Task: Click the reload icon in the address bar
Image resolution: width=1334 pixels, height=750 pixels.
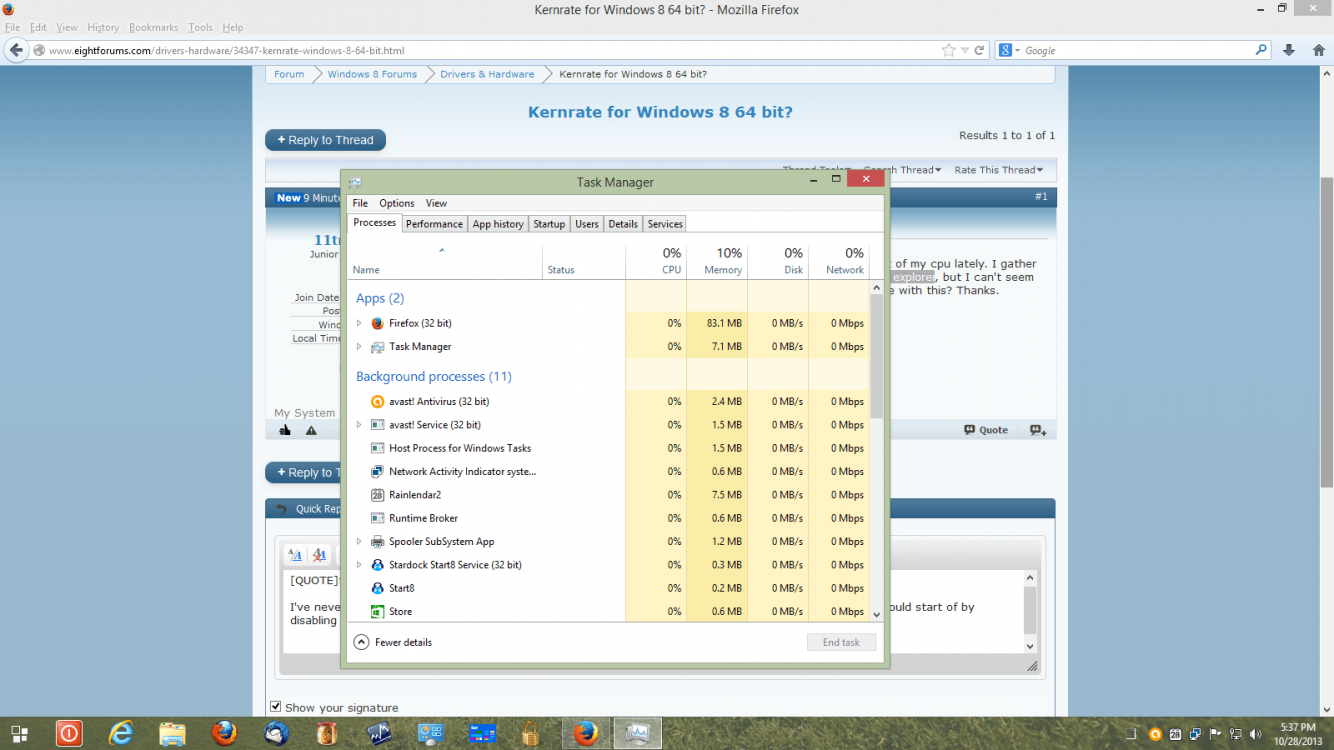Action: click(x=980, y=50)
